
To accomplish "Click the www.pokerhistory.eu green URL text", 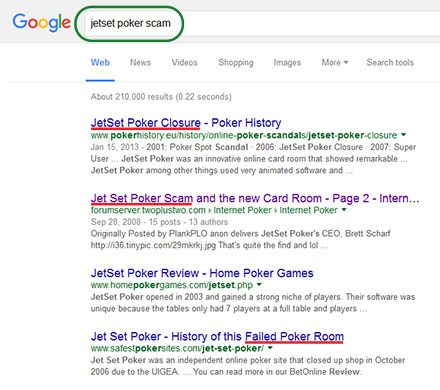I will click(x=244, y=135).
